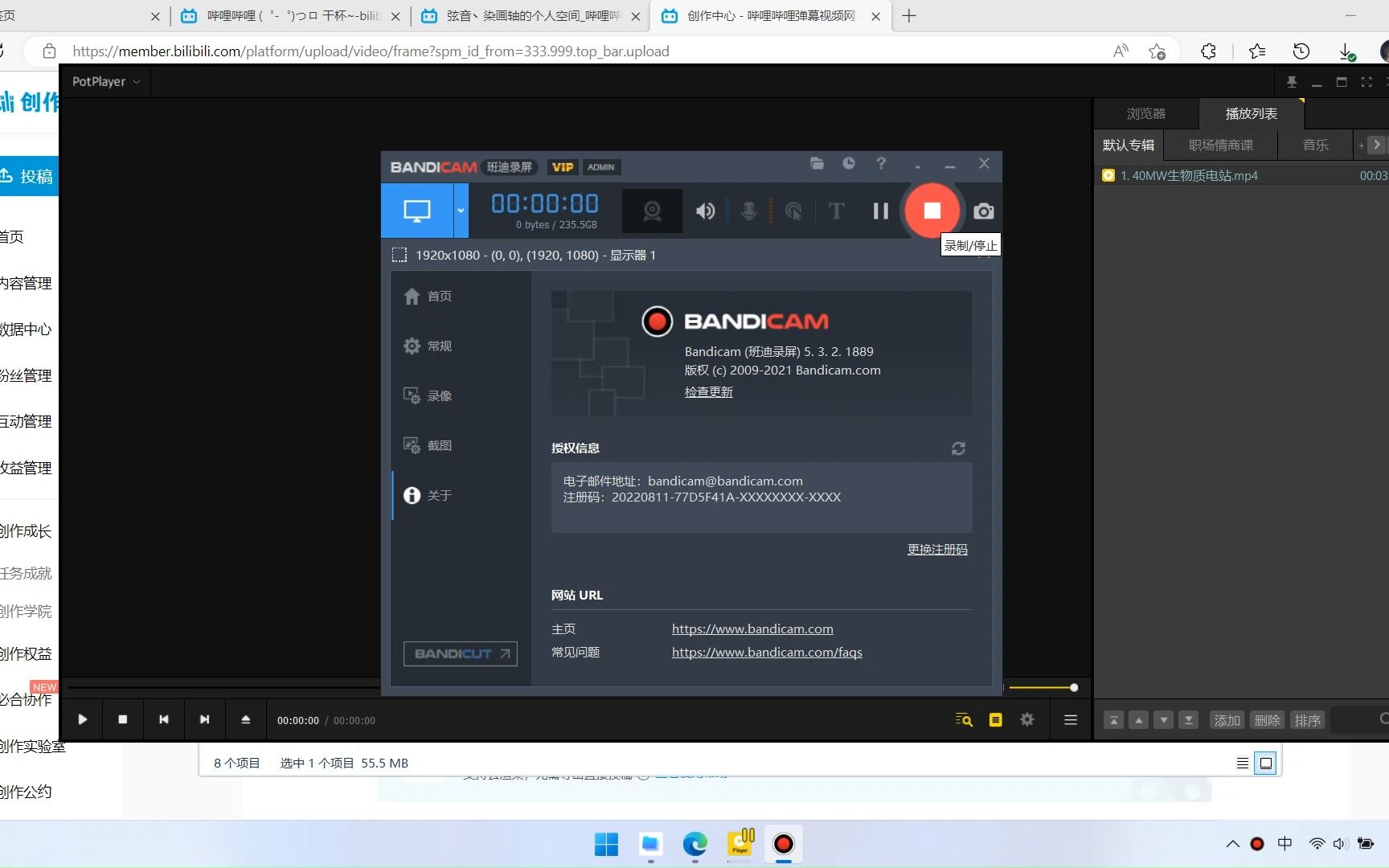
Task: Open Microsoft Edge from the taskbar
Action: [694, 844]
